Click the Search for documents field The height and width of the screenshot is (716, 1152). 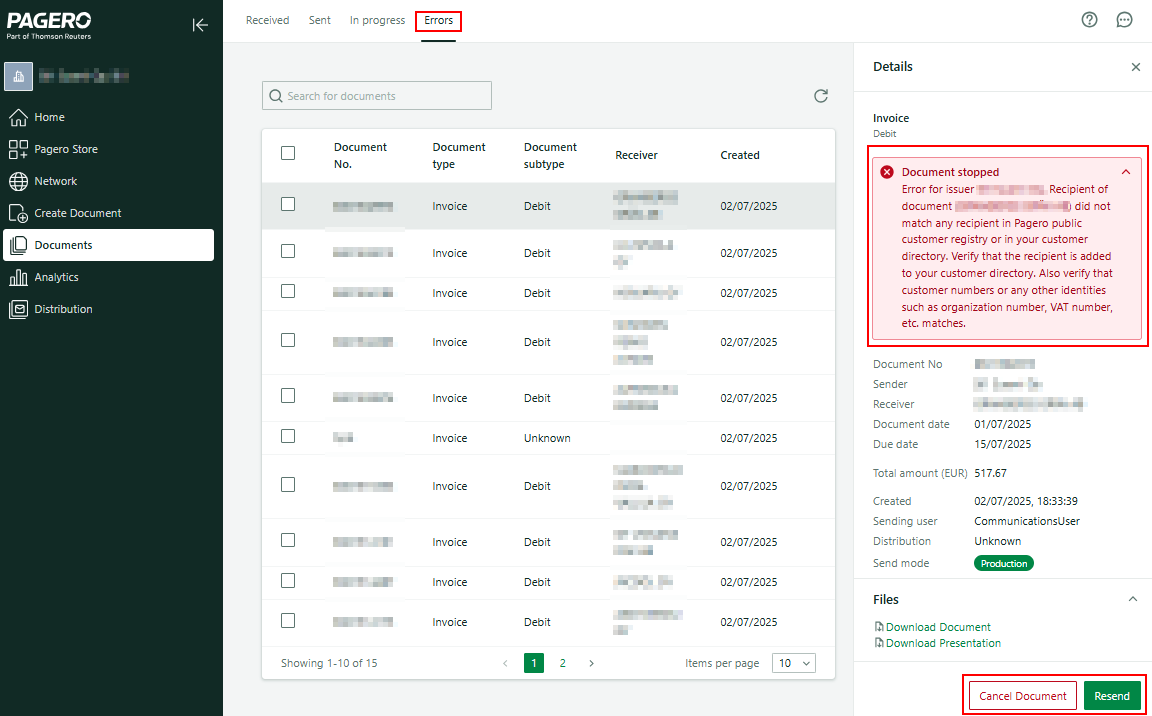point(377,96)
